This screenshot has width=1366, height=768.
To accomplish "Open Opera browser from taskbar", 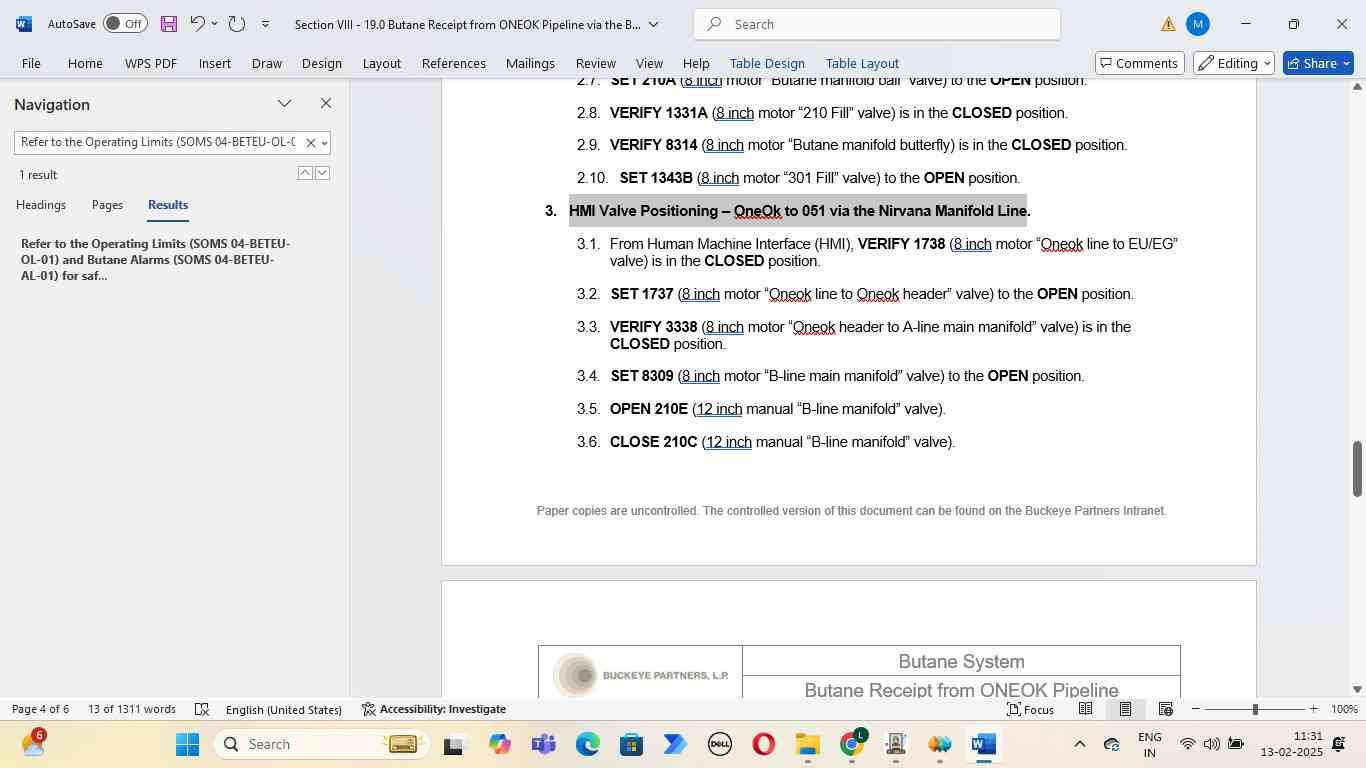I will 764,744.
